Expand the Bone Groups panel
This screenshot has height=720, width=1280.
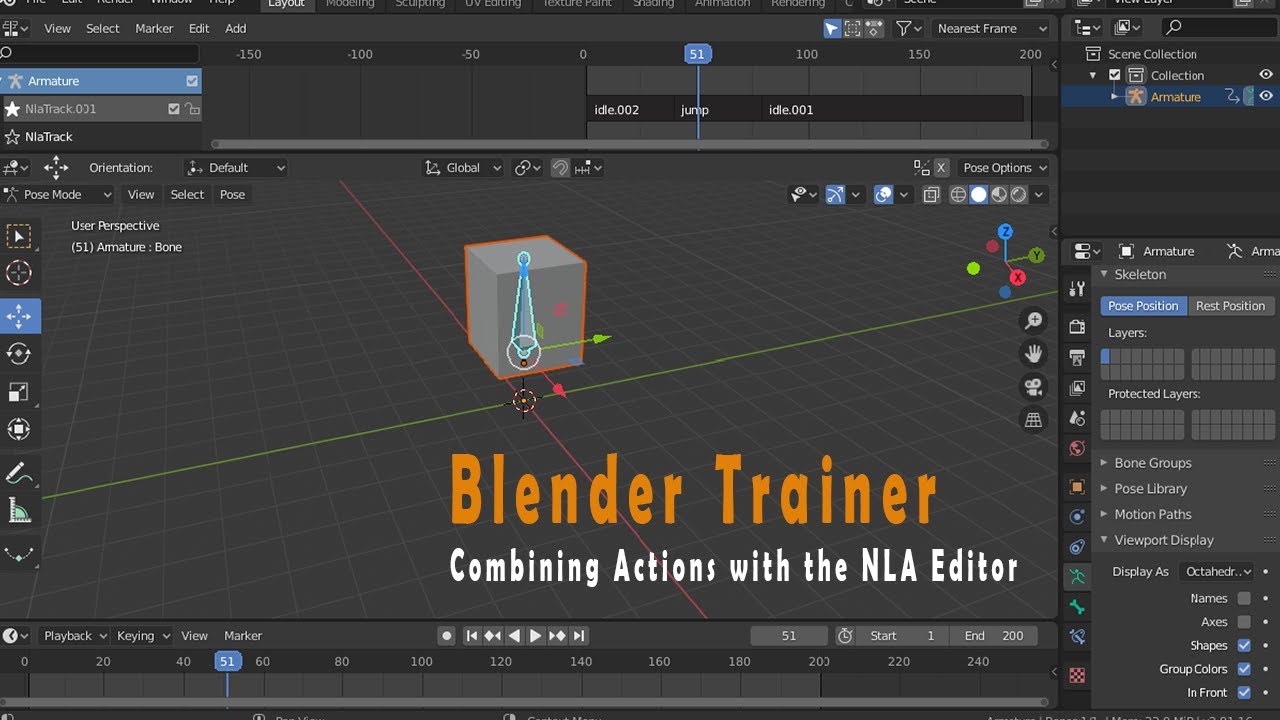(1152, 463)
